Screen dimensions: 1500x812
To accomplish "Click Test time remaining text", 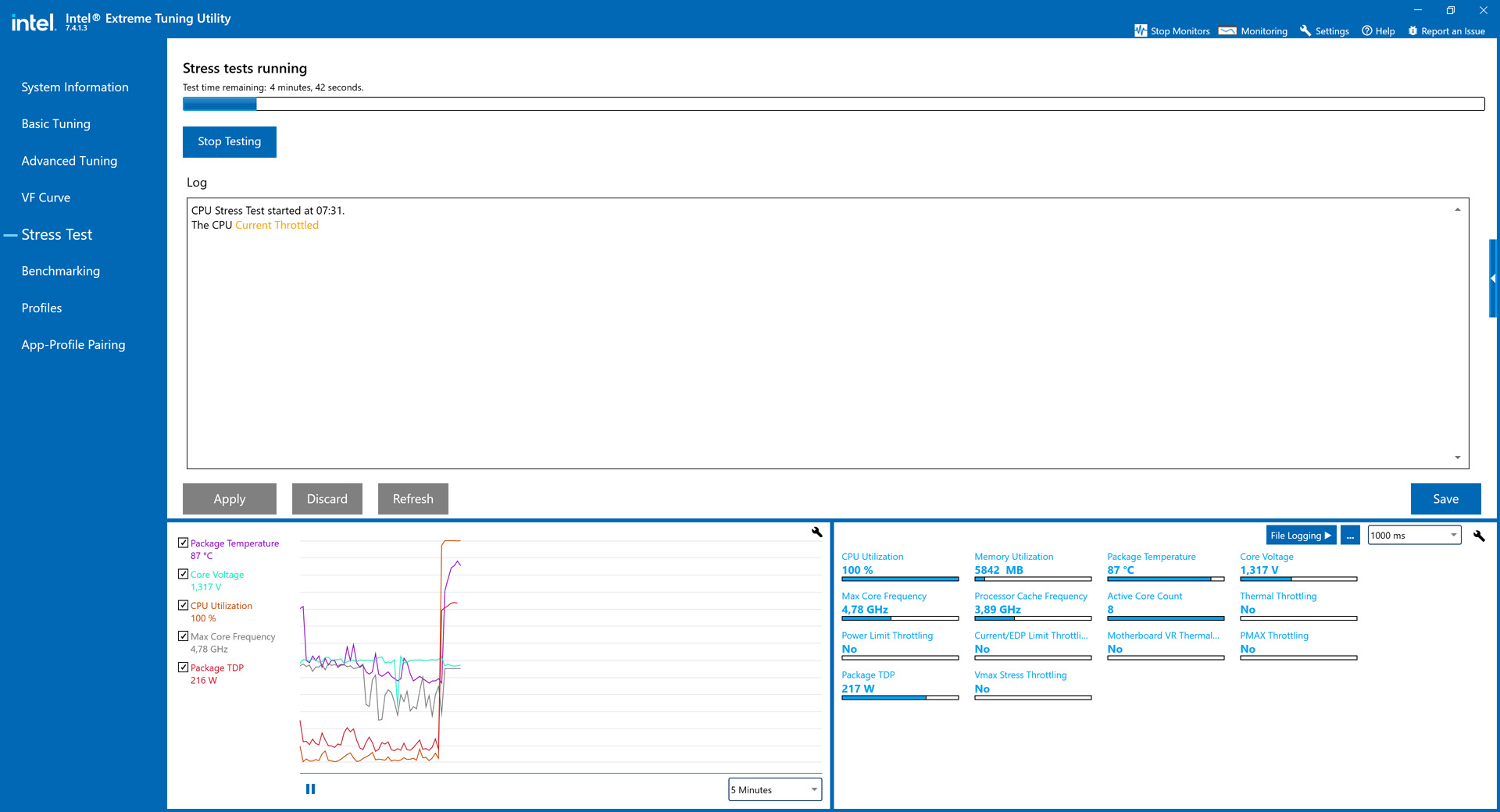I will pyautogui.click(x=273, y=87).
